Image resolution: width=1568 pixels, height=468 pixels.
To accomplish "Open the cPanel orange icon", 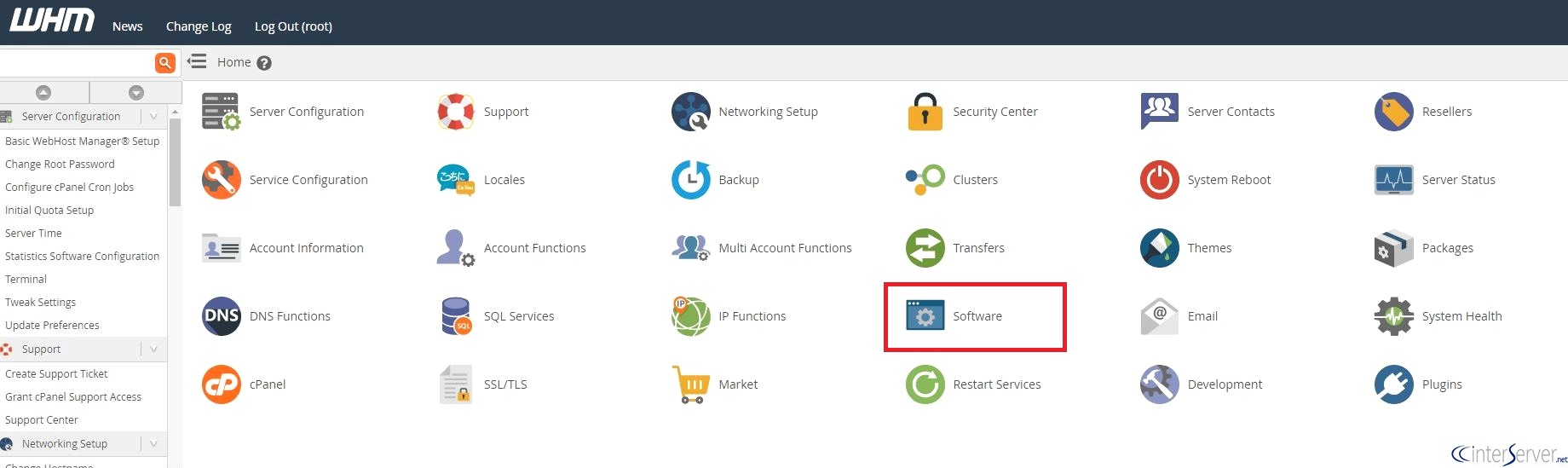I will tap(222, 384).
